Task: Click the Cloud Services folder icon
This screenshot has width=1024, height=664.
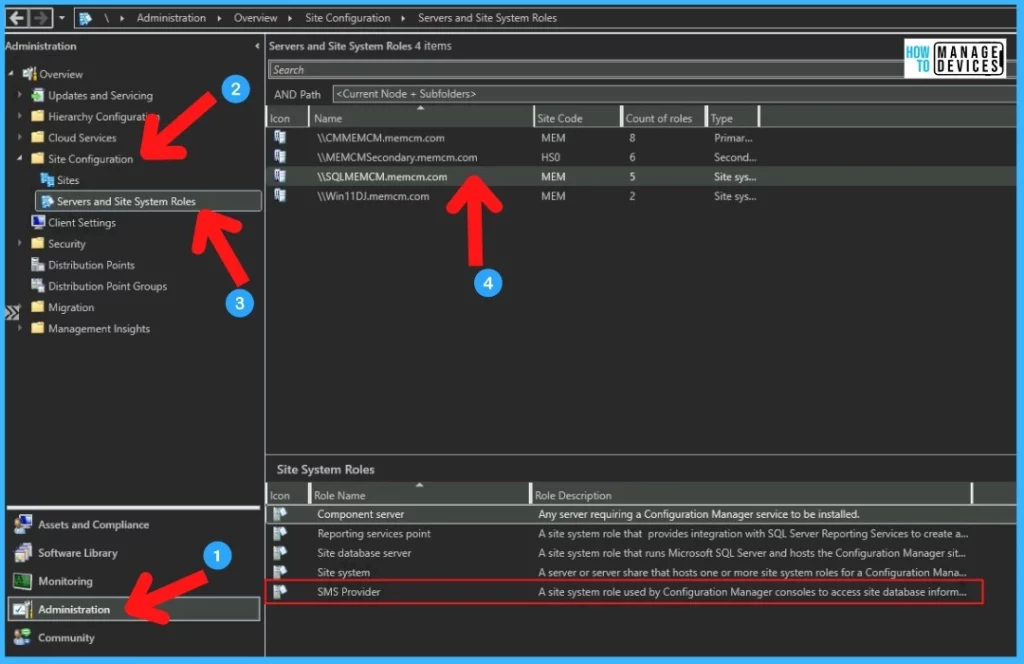Action: (38, 137)
